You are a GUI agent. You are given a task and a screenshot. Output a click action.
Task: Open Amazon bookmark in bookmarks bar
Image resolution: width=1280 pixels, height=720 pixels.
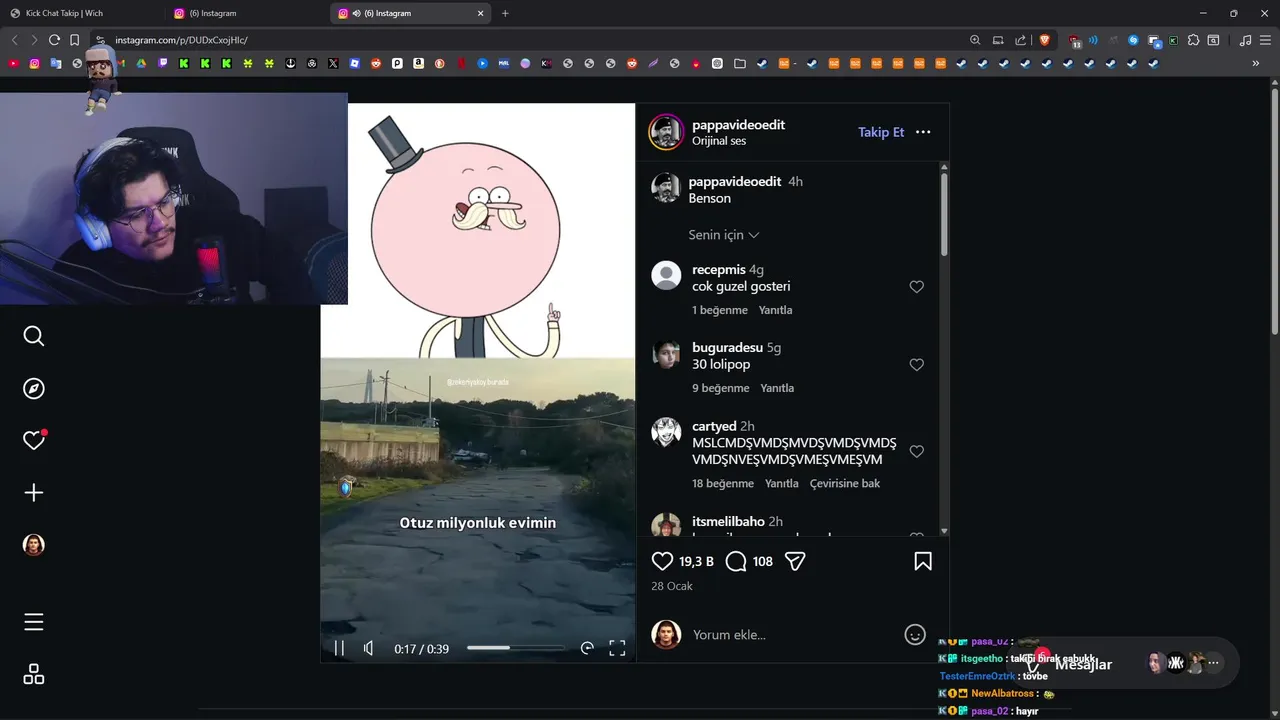[x=419, y=63]
